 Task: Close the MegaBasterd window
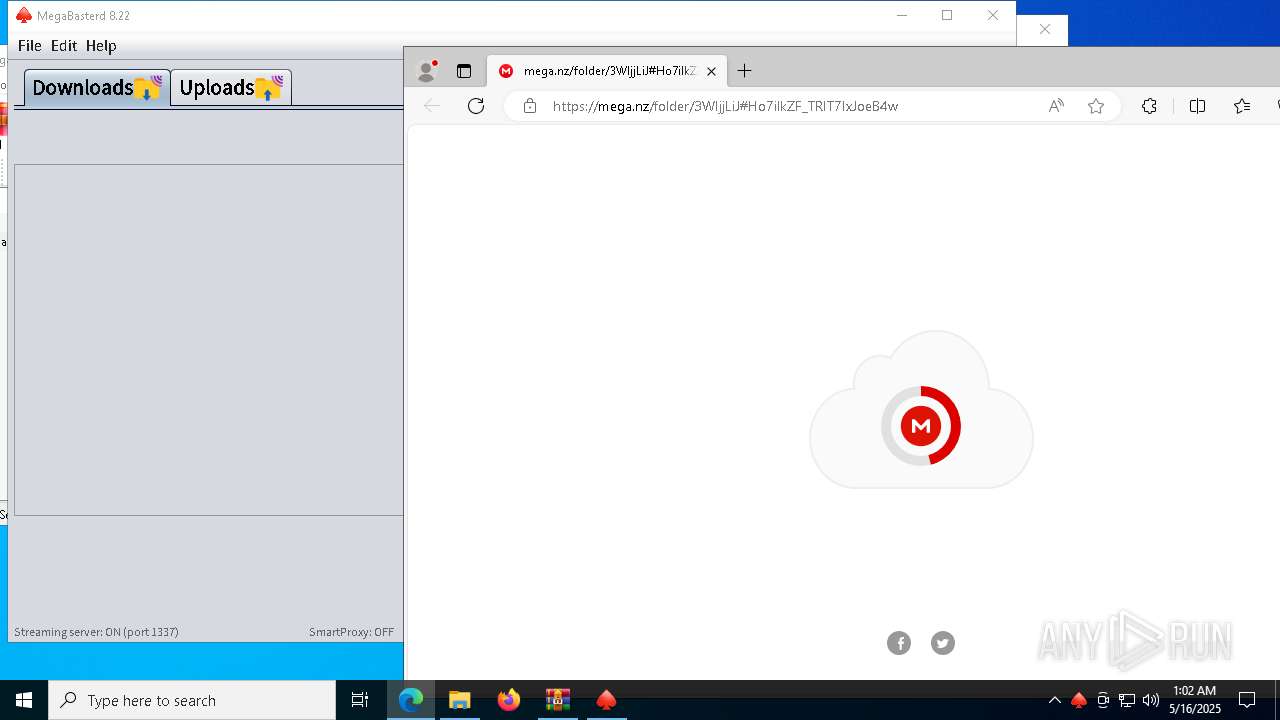pos(993,15)
